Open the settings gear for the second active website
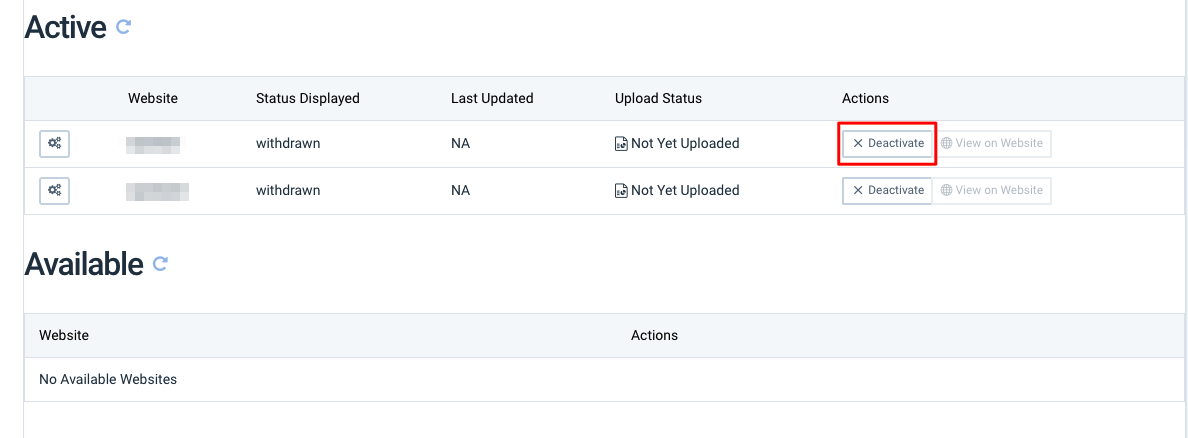This screenshot has height=438, width=1188. pyautogui.click(x=54, y=190)
